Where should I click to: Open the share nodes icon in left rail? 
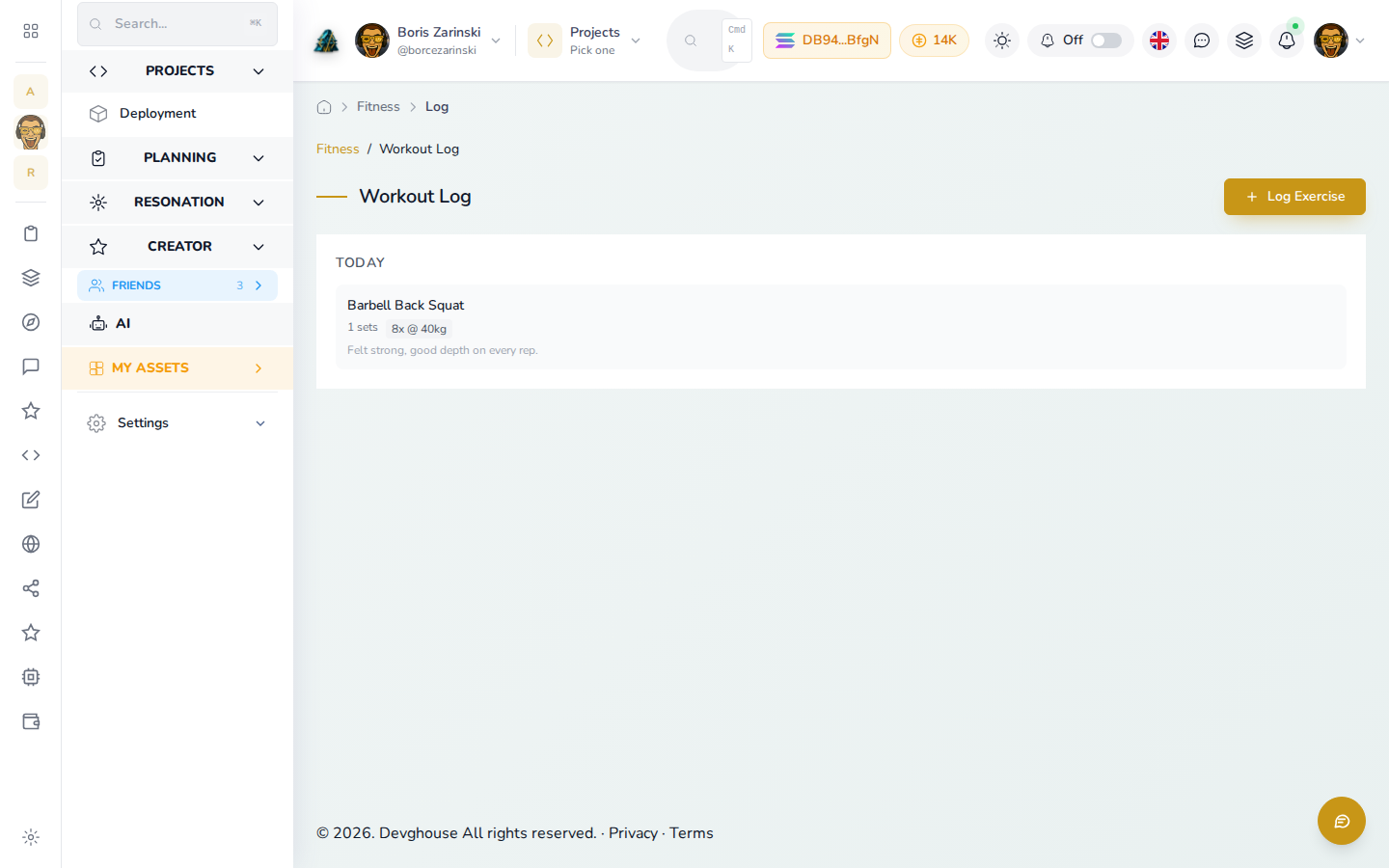pos(31,588)
